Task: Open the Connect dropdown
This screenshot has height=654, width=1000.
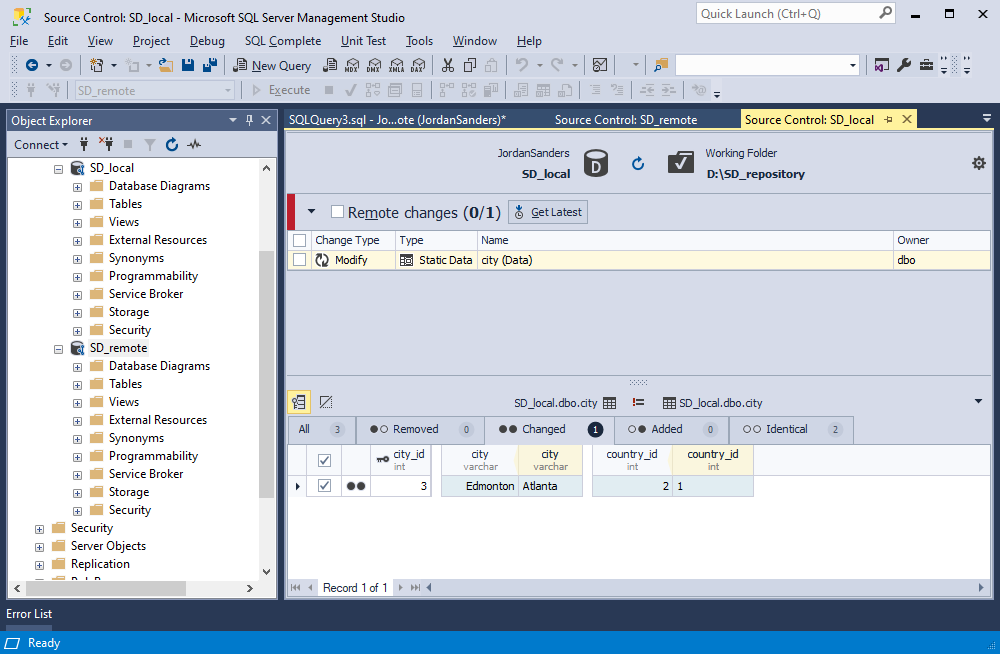Action: click(41, 145)
